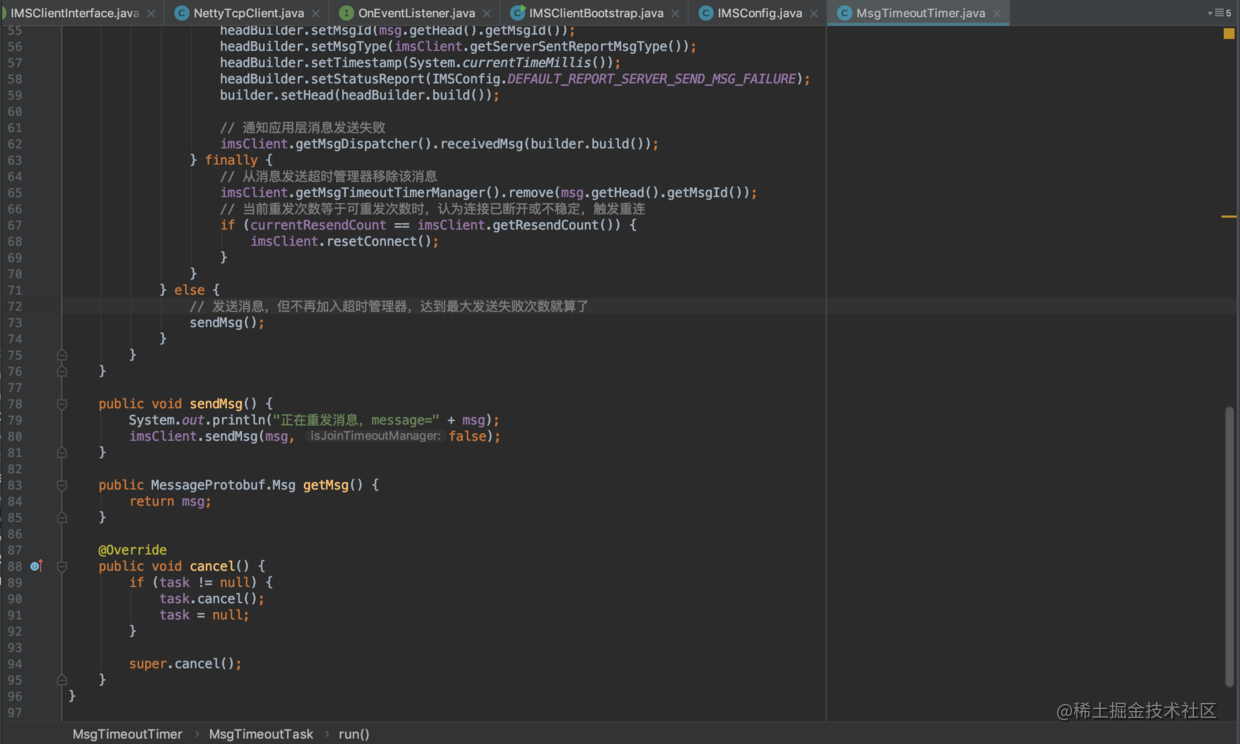The image size is (1240, 744).
Task: Click the 'return msg;' statement
Action: (170, 501)
